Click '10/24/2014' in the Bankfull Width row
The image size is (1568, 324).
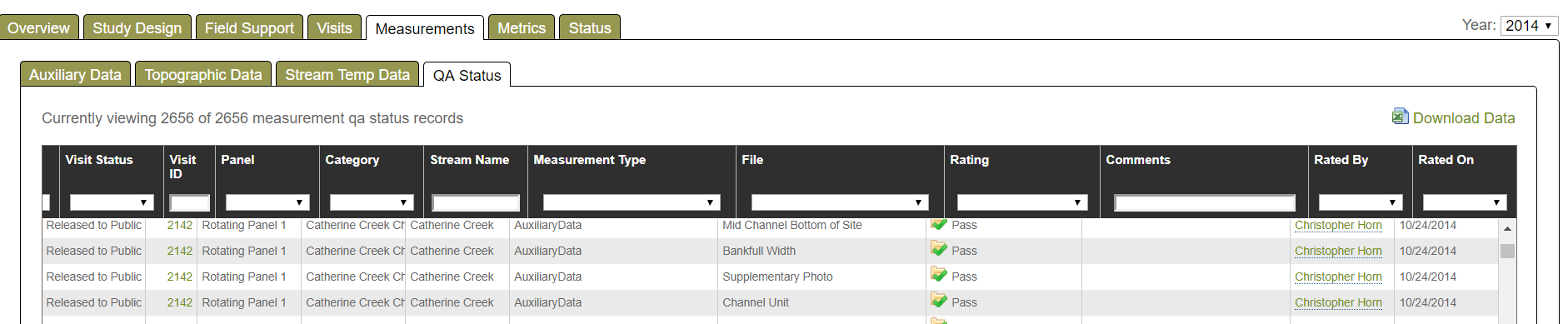(1428, 251)
